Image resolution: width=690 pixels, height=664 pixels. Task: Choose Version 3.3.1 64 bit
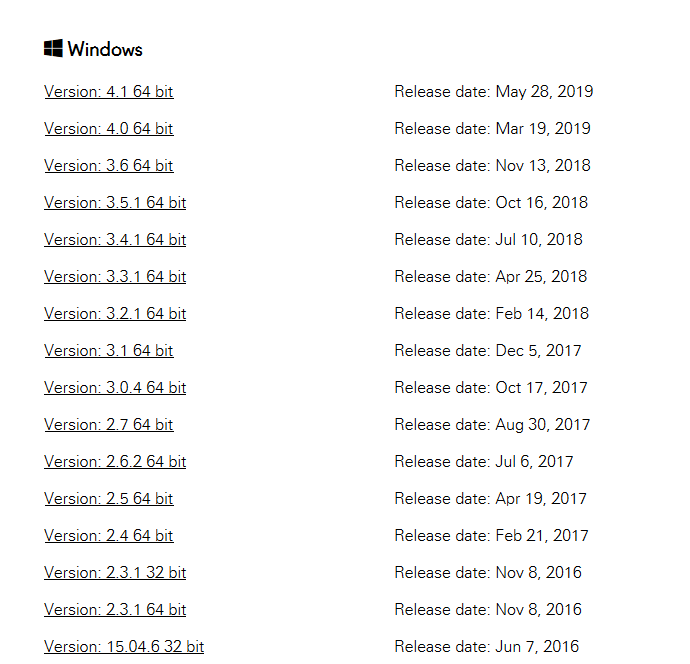pyautogui.click(x=115, y=277)
